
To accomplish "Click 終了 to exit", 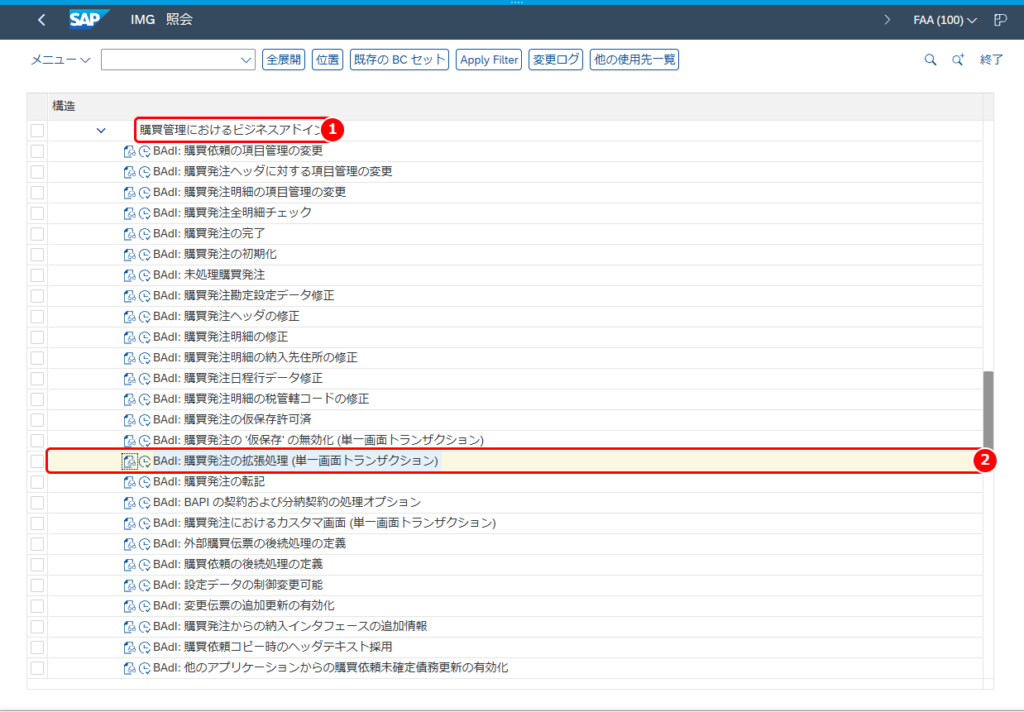I will point(991,59).
